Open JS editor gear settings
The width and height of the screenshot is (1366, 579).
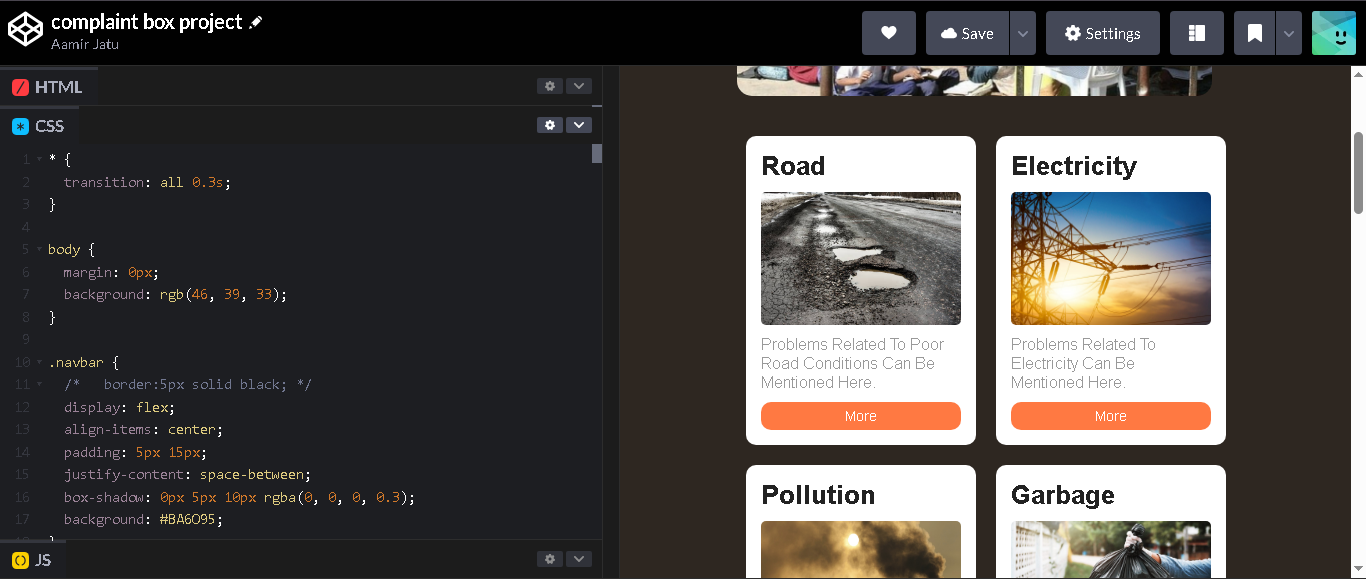[x=550, y=559]
